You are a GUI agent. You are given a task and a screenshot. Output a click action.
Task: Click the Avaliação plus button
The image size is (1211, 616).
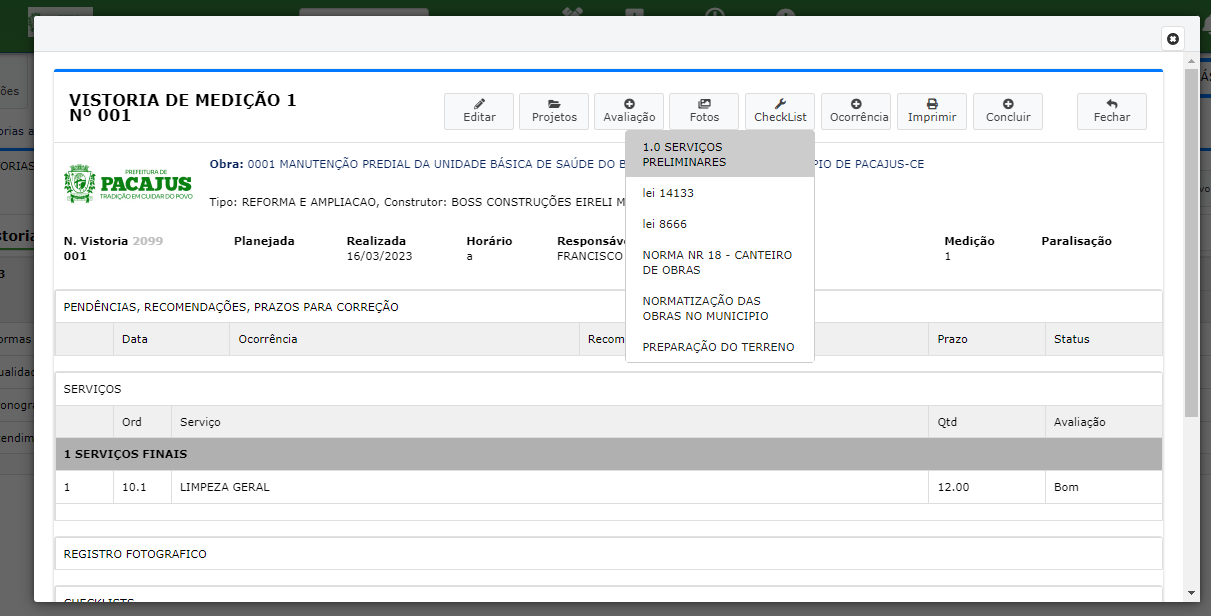pyautogui.click(x=629, y=111)
